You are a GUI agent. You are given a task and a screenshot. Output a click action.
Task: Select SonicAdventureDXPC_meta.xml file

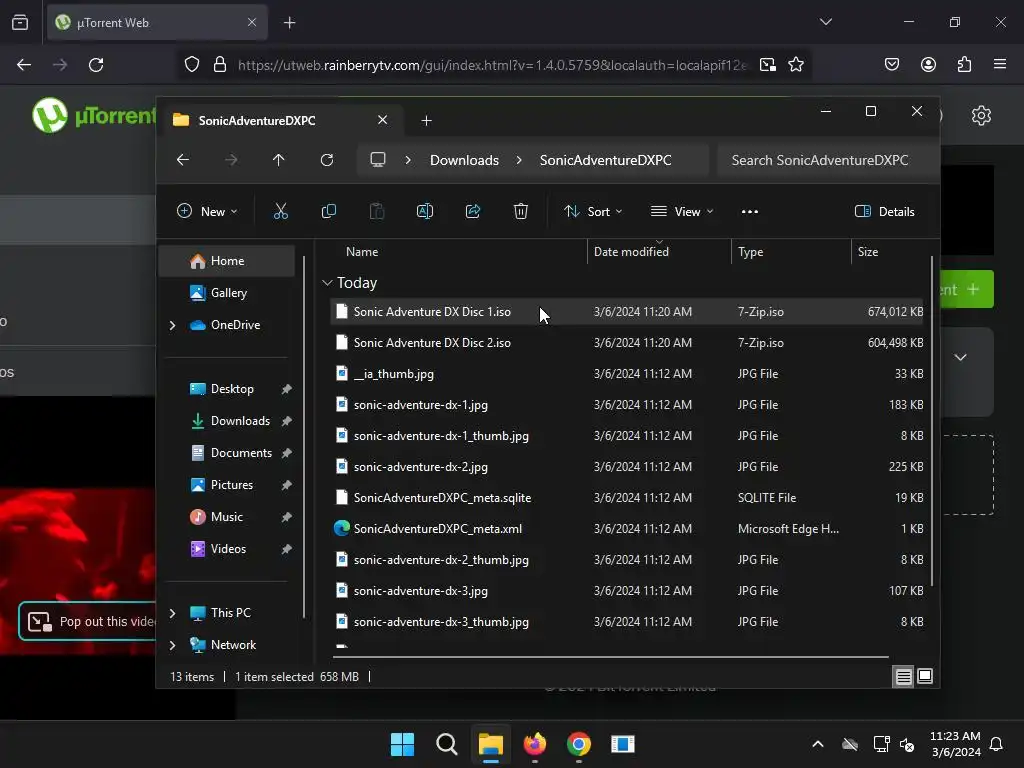[627, 528]
